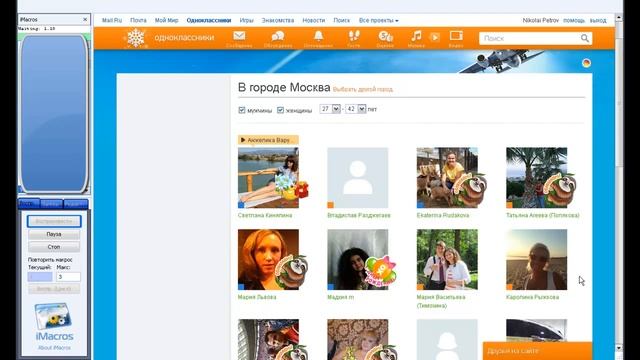This screenshot has height=360, width=640.
Task: Click the Ekaterina Rudakova name link
Action: click(443, 215)
